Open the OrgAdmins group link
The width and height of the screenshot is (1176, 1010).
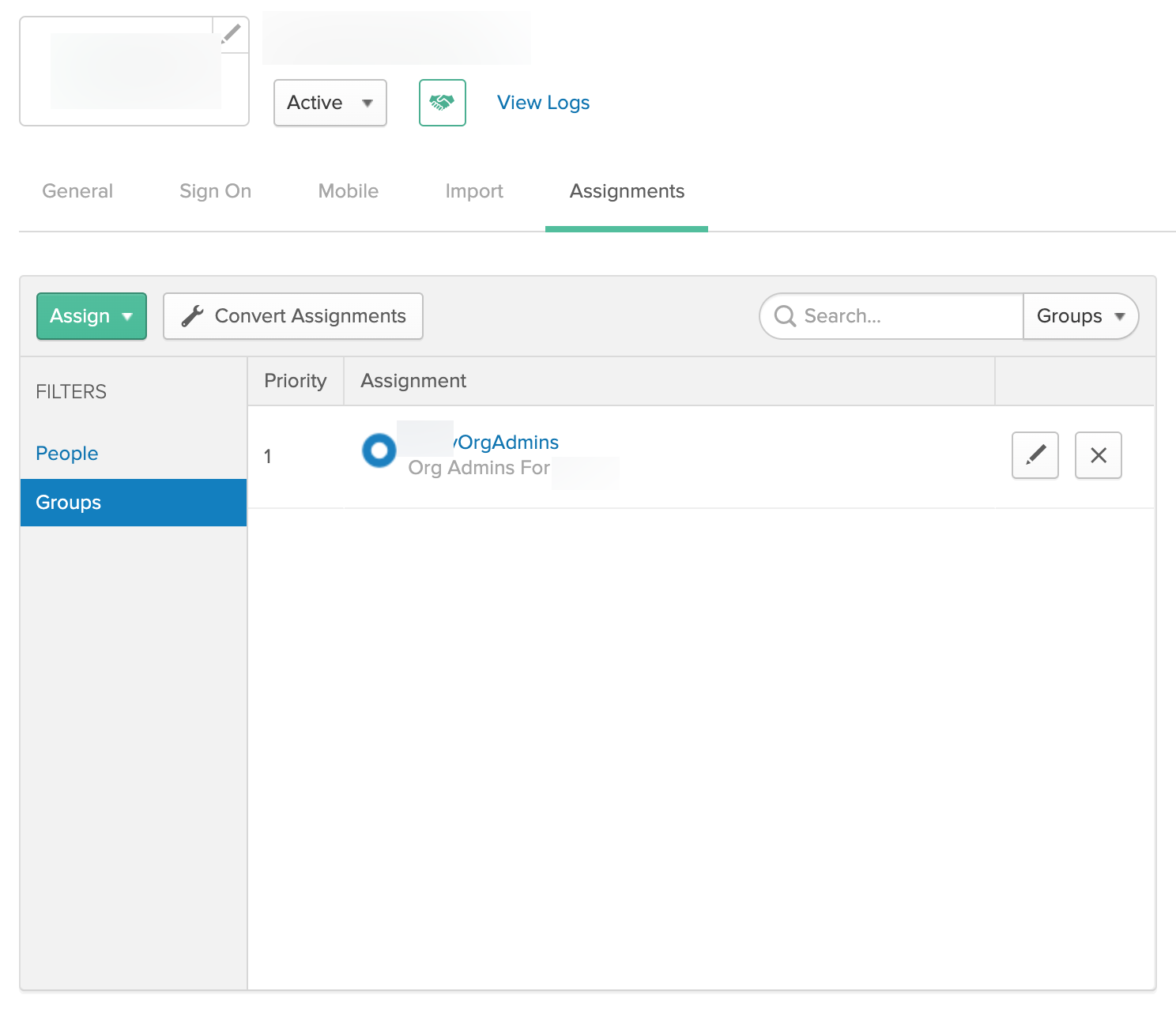click(x=507, y=443)
